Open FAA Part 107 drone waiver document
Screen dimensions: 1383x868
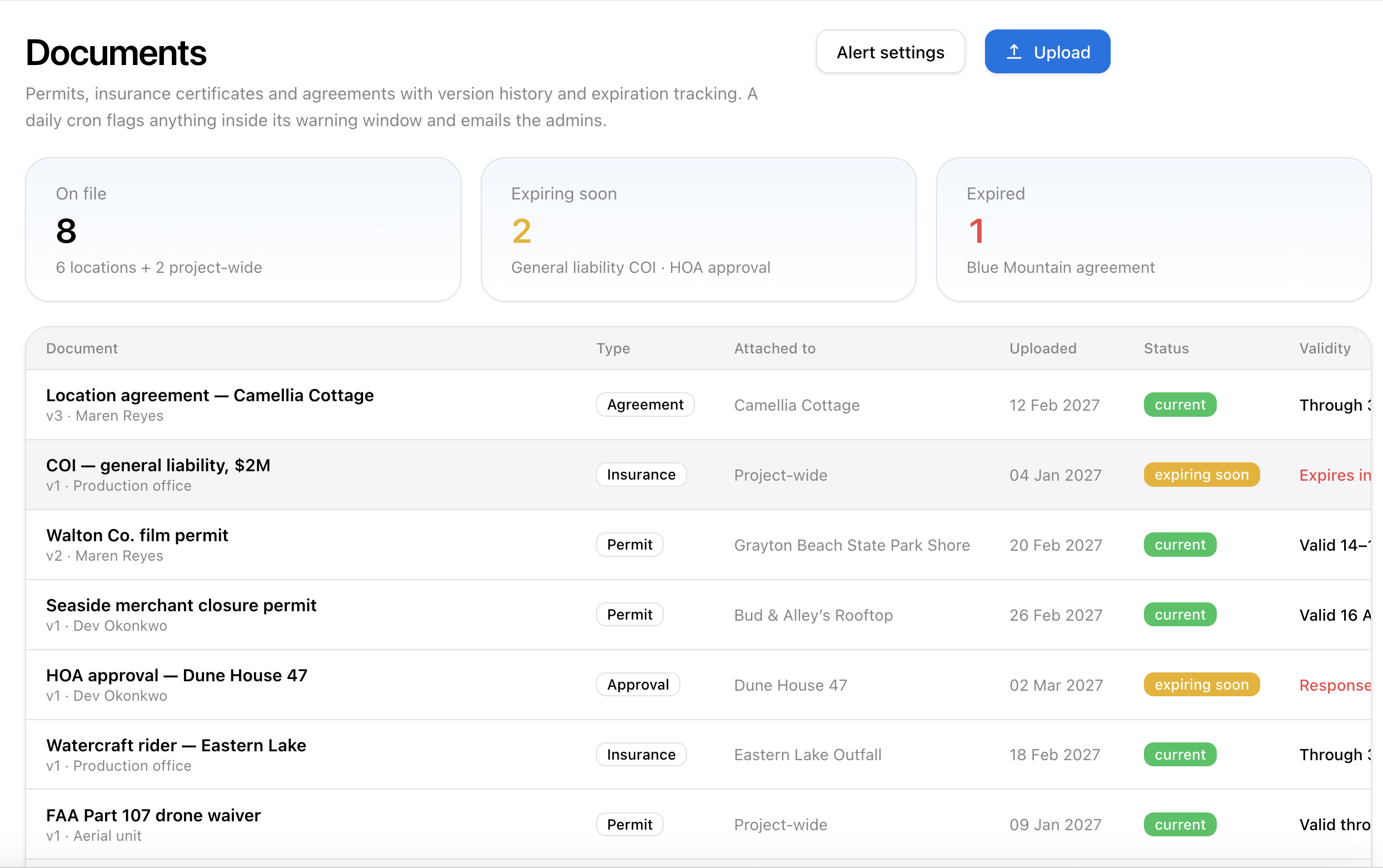tap(153, 815)
